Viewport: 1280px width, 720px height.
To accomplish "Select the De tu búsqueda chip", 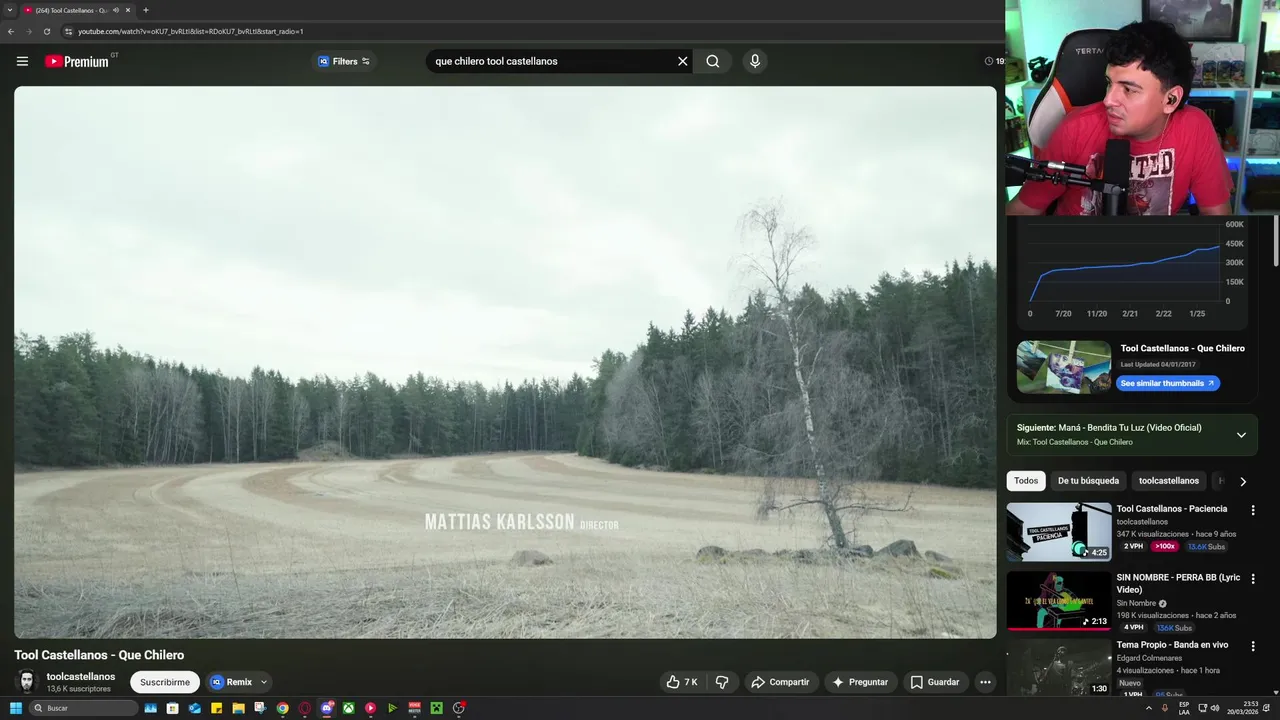I will tap(1088, 481).
